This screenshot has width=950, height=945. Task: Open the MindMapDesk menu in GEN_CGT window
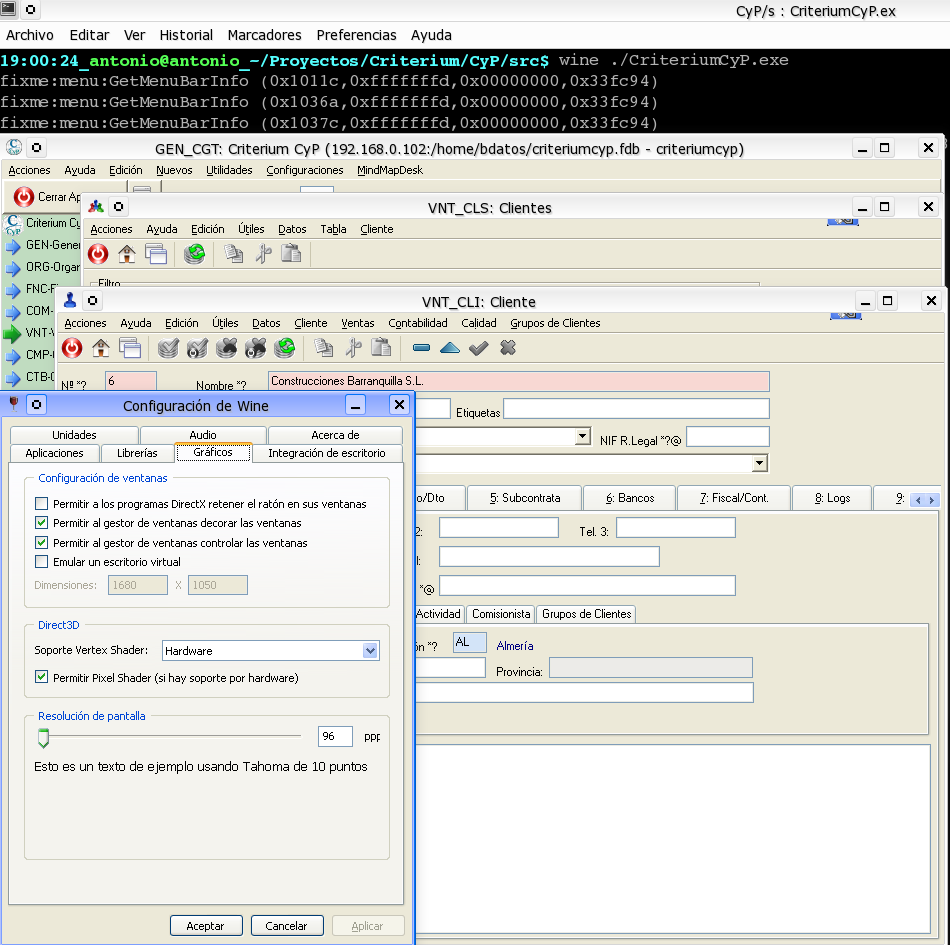pos(390,170)
